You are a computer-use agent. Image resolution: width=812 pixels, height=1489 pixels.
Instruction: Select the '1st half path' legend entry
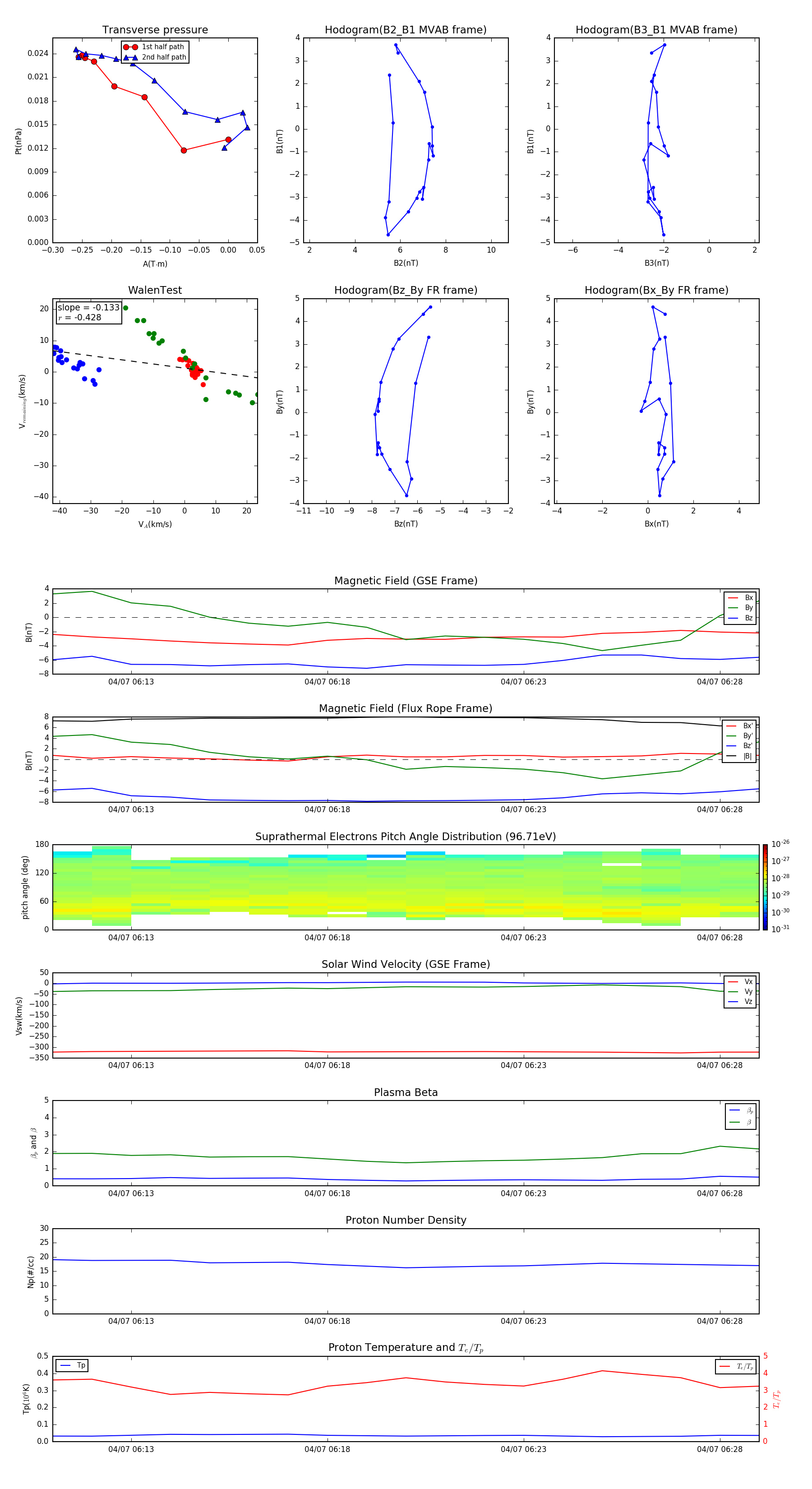click(x=154, y=47)
